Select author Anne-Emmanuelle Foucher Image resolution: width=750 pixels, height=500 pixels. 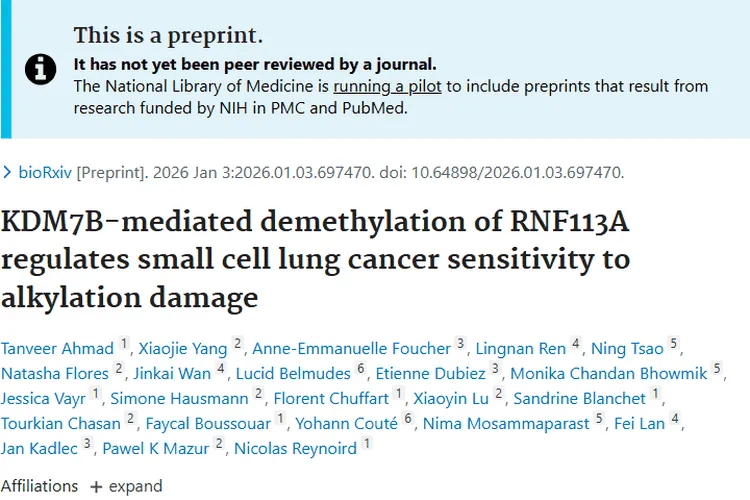coord(351,348)
